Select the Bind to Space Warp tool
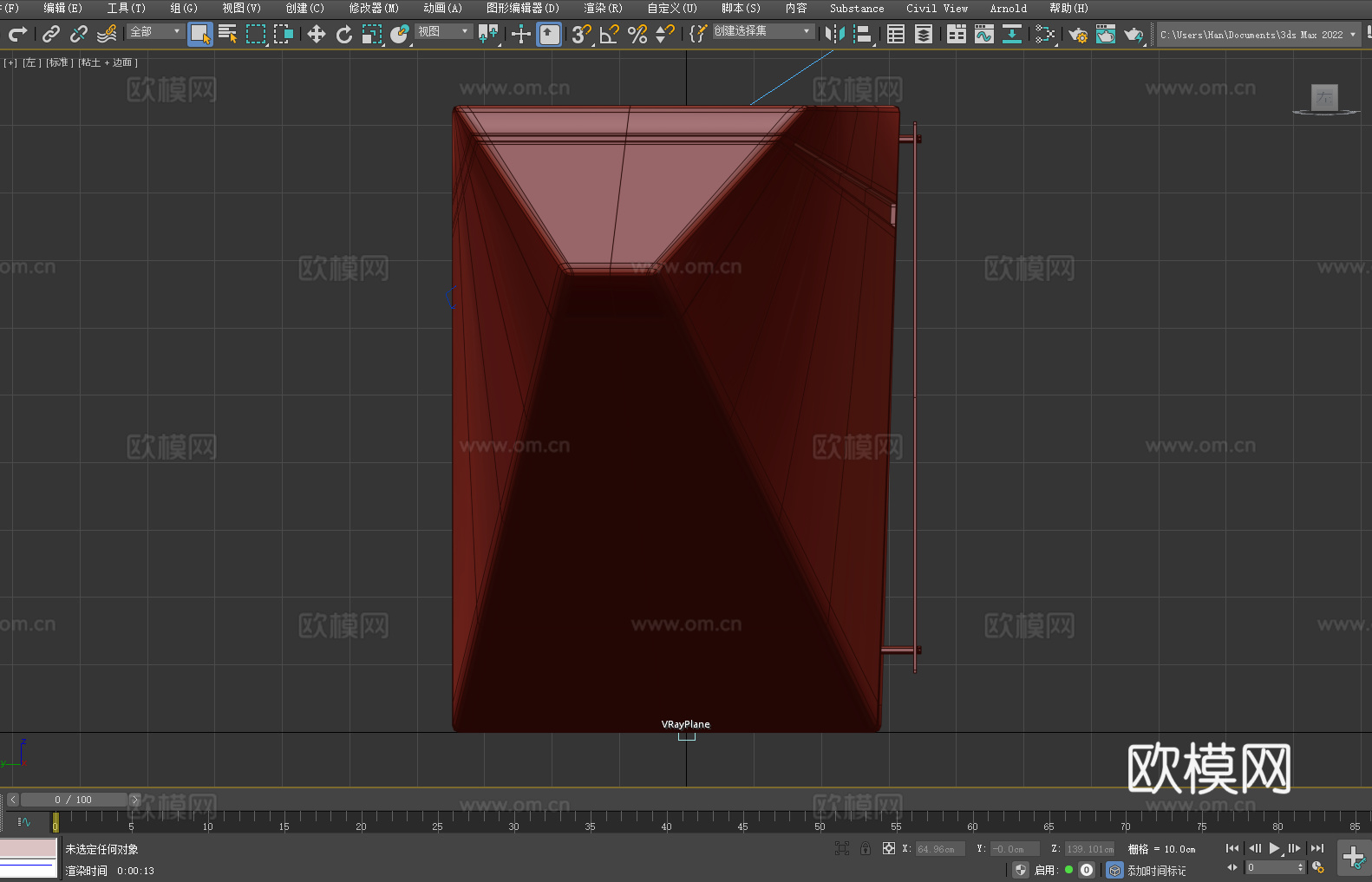 pos(107,34)
